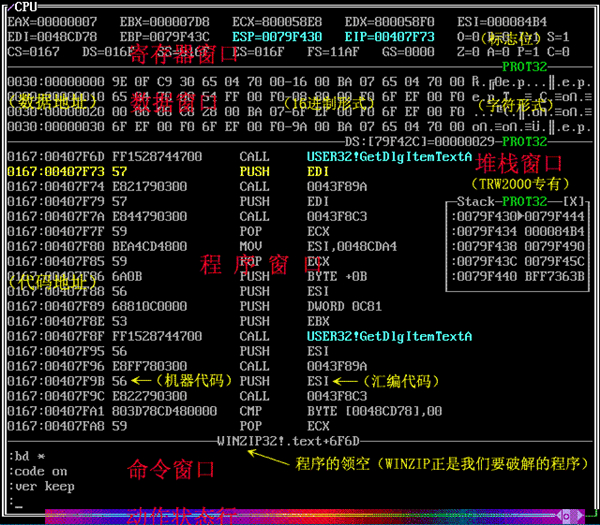The height and width of the screenshot is (525, 600).
Task: Click the P=1 parity flag
Action: click(528, 52)
